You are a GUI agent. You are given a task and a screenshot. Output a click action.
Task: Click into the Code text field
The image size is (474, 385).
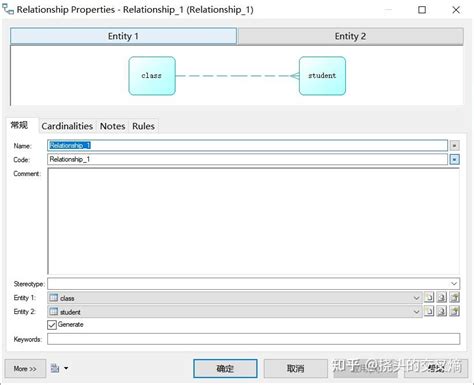pyautogui.click(x=247, y=159)
